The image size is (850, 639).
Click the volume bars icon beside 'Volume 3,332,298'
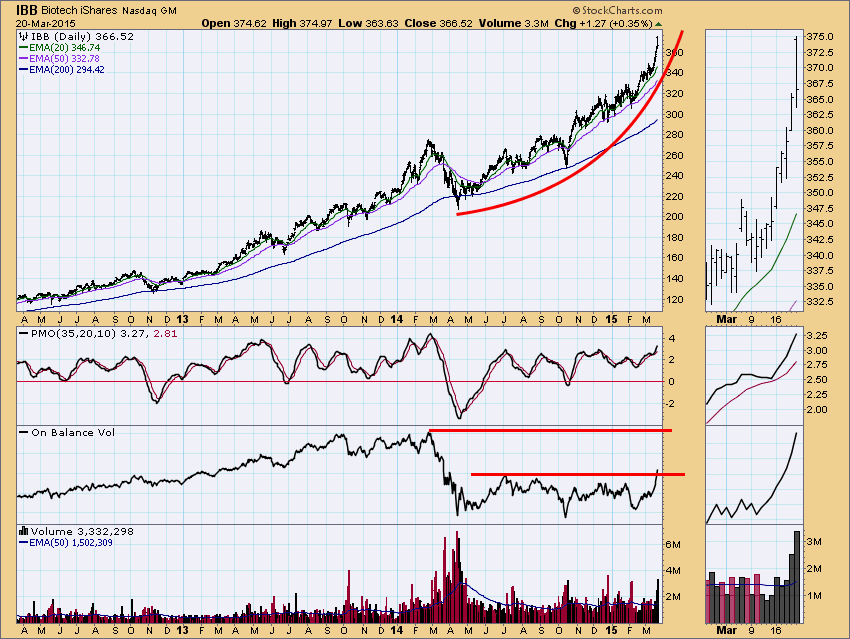23,531
